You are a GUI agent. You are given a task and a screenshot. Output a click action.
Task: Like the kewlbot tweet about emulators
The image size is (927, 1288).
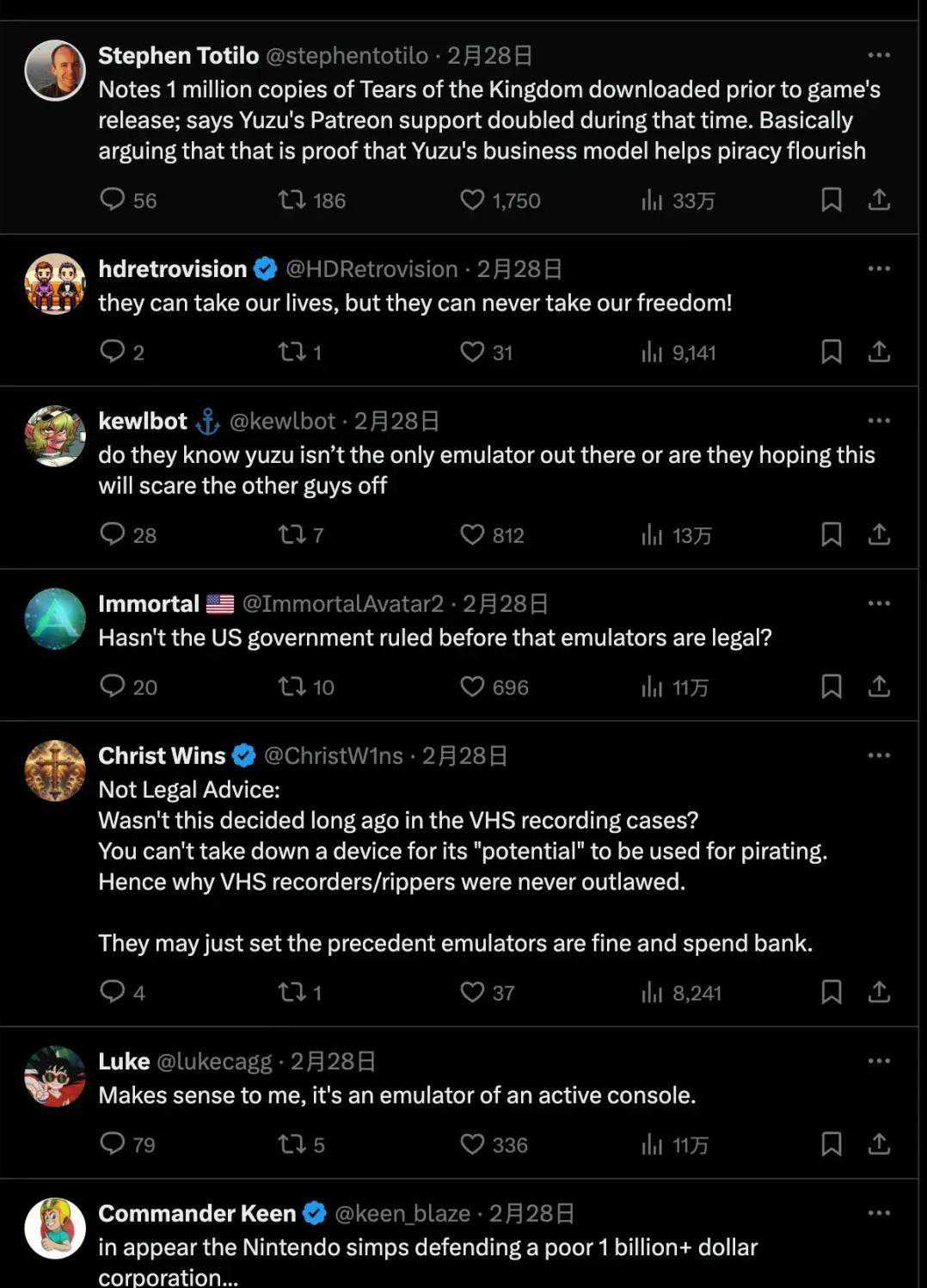(472, 534)
